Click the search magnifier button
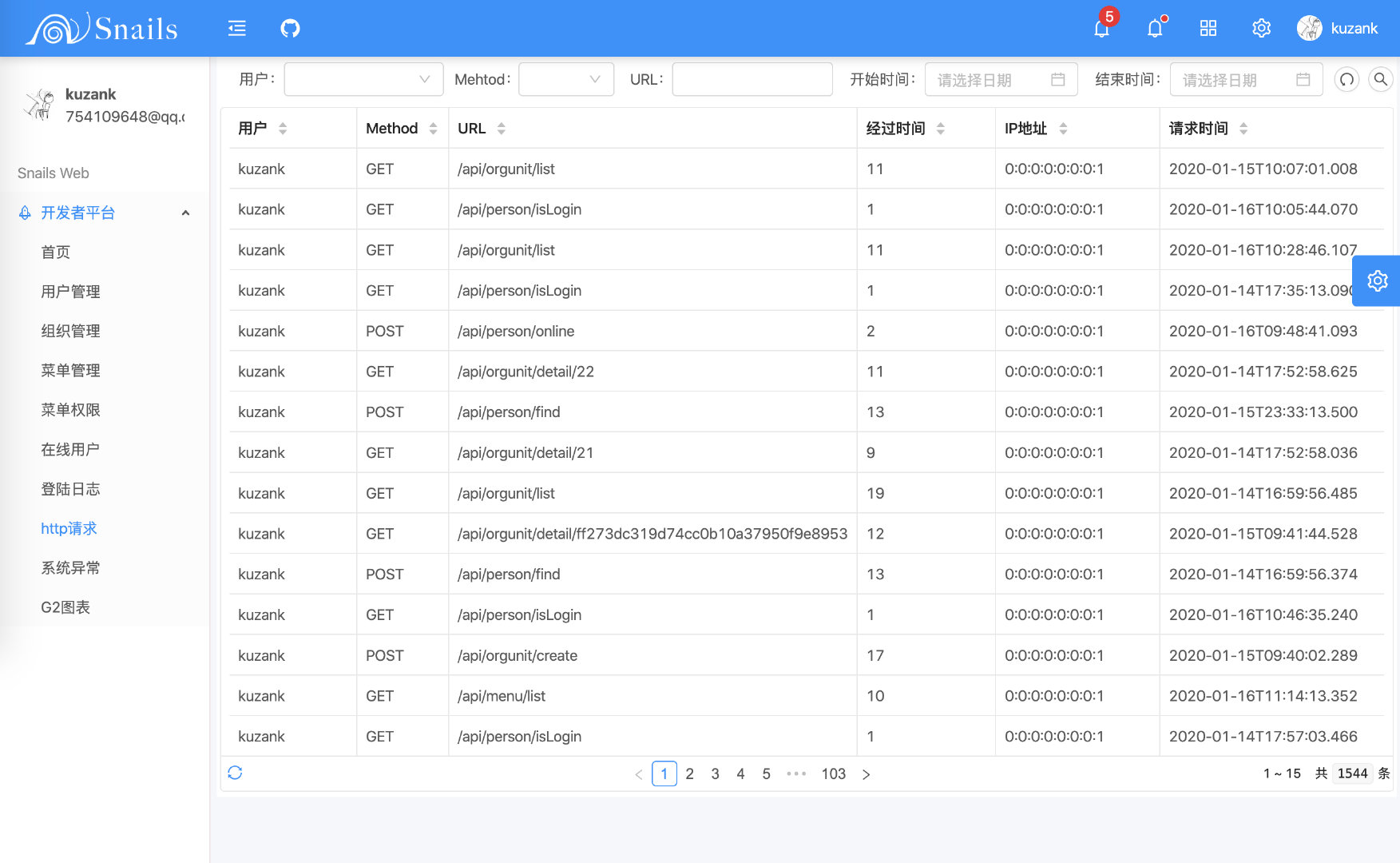The width and height of the screenshot is (1400, 863). (x=1381, y=79)
